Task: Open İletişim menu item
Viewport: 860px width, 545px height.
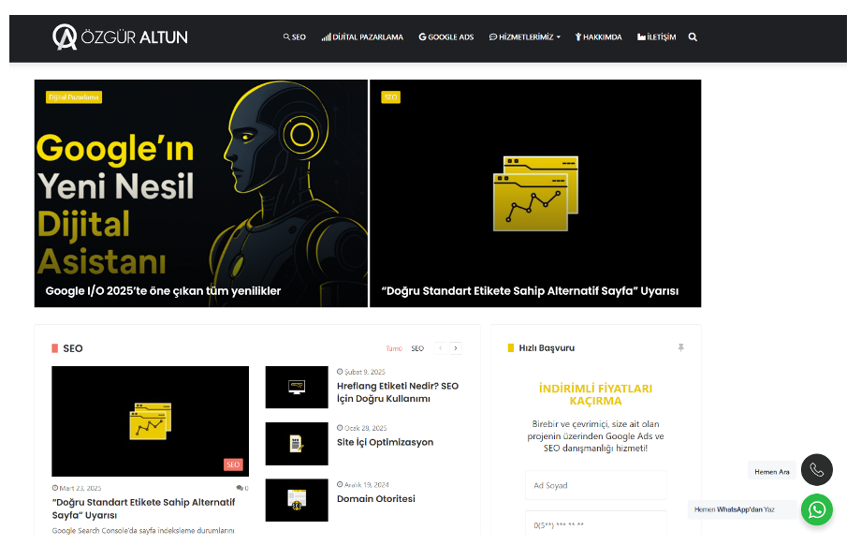Action: pyautogui.click(x=657, y=37)
